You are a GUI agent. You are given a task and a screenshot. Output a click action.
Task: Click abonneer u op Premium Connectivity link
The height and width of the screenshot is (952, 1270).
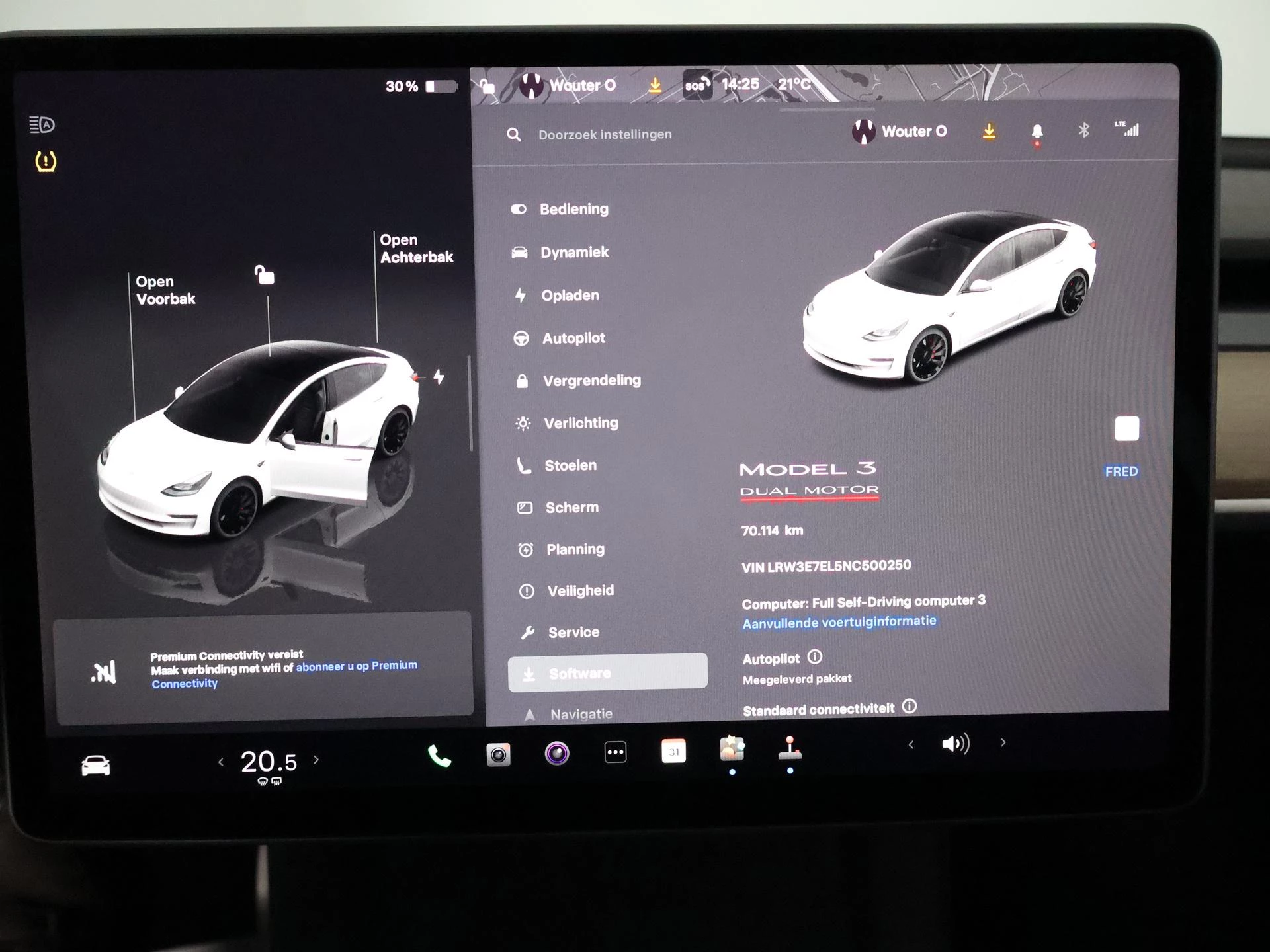tap(284, 674)
